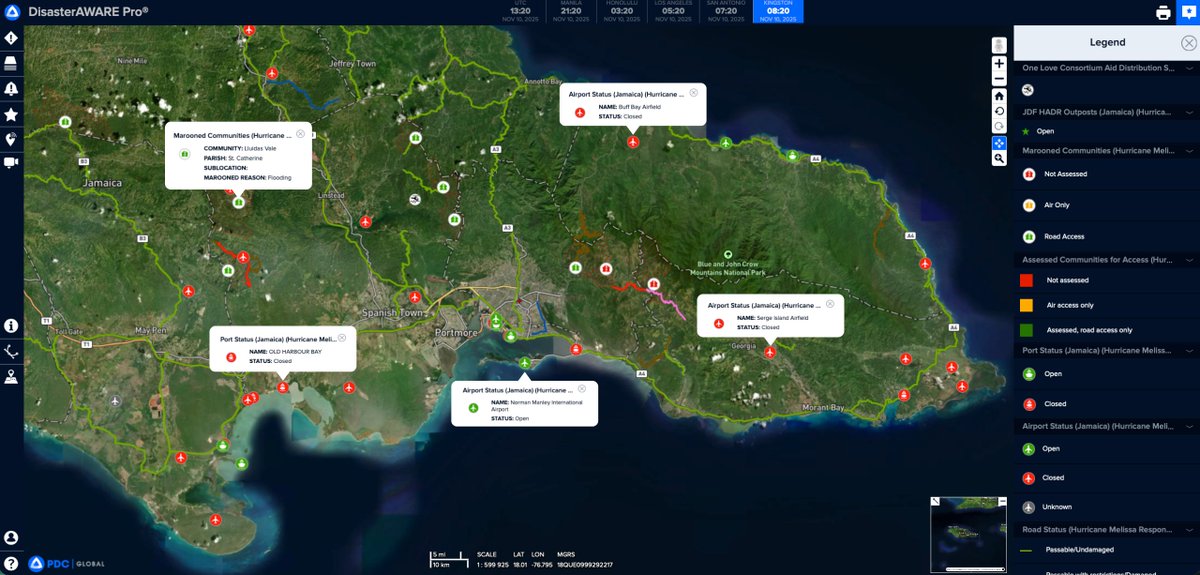Collapse Port Status legend section
This screenshot has height=575, width=1200.
click(1187, 350)
